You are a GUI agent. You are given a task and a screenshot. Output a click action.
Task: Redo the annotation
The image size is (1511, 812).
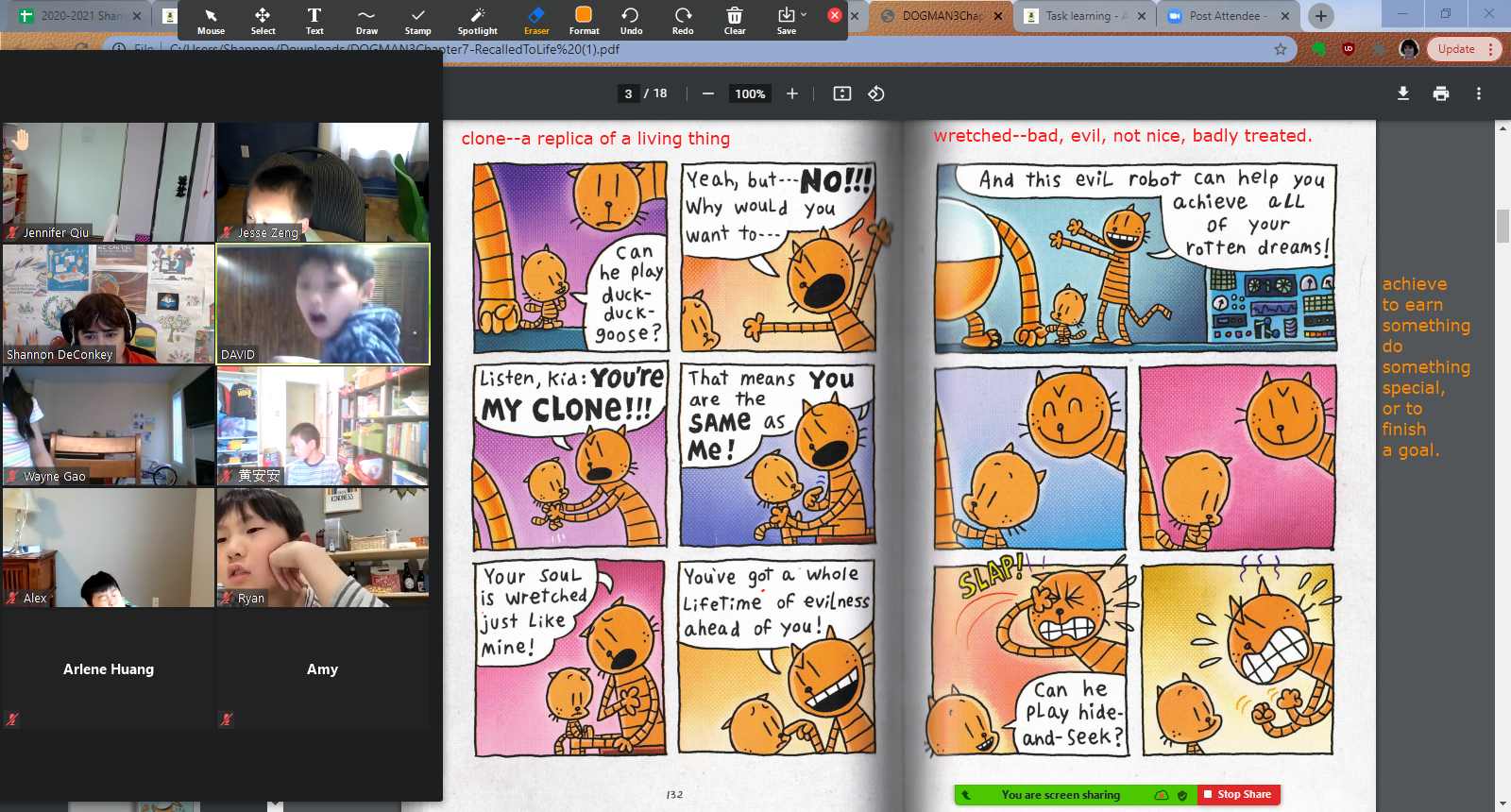click(683, 21)
